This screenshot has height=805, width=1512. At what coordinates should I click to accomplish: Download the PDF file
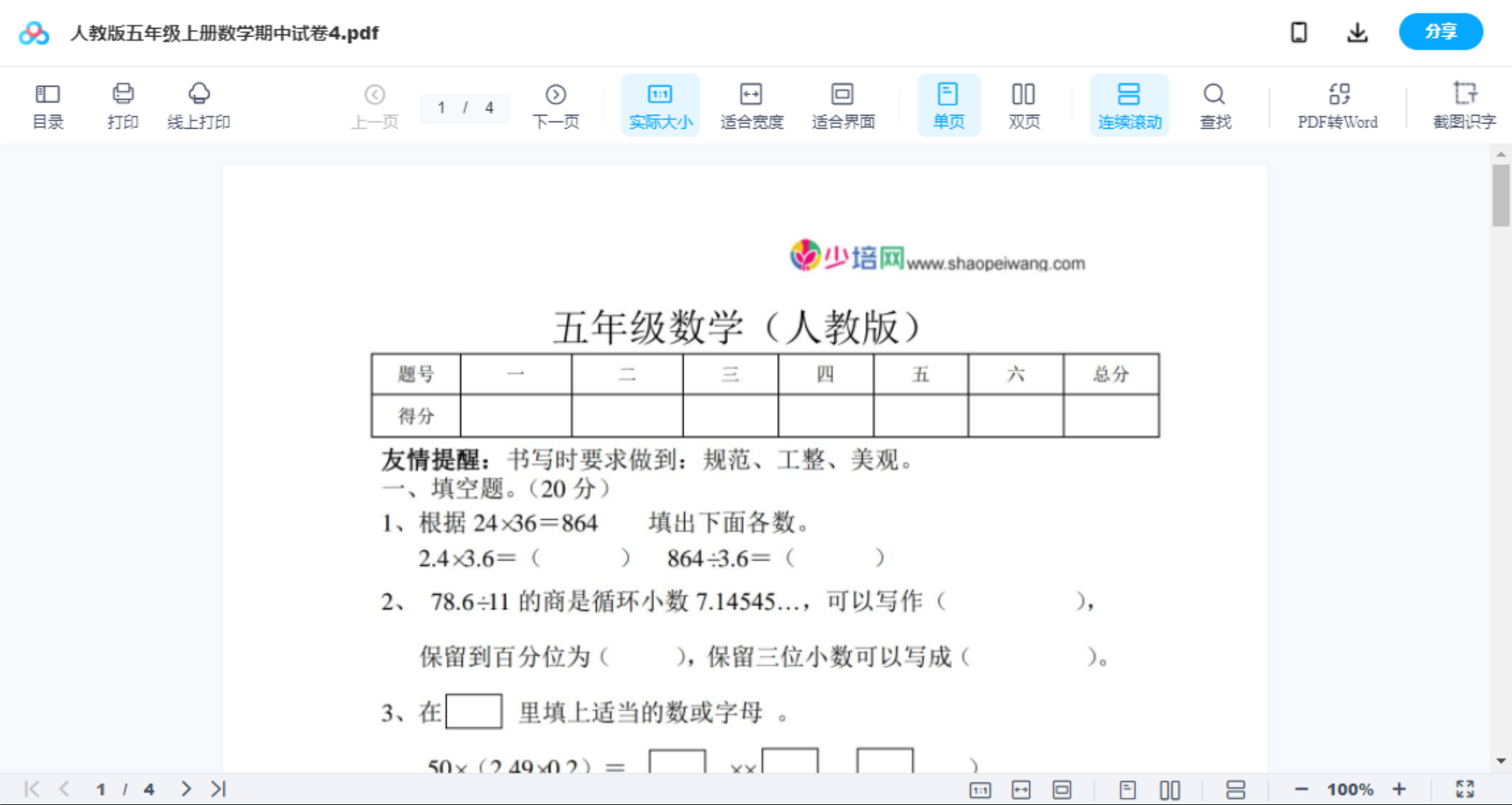click(1357, 32)
